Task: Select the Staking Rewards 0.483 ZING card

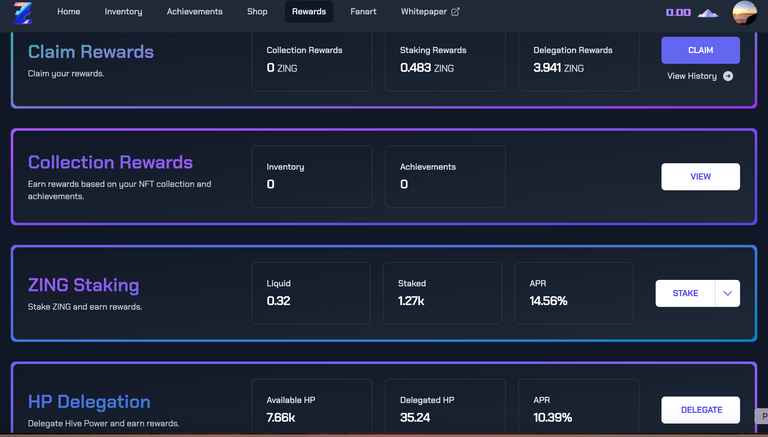Action: tap(445, 62)
